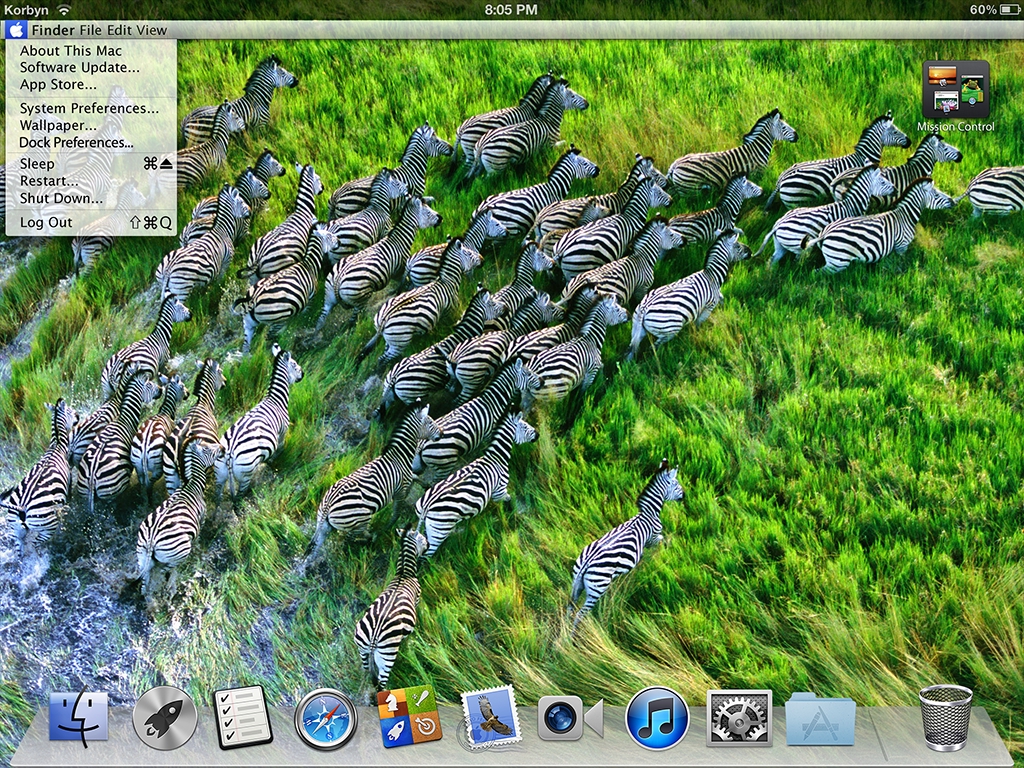The height and width of the screenshot is (768, 1024).
Task: Click Shut Down... menu entry
Action: (61, 198)
